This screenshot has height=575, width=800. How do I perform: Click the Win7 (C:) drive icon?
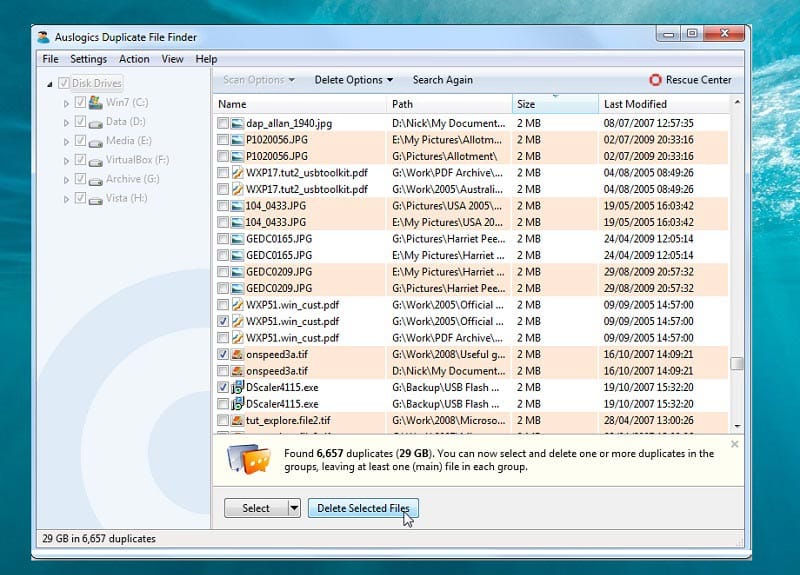(x=96, y=102)
